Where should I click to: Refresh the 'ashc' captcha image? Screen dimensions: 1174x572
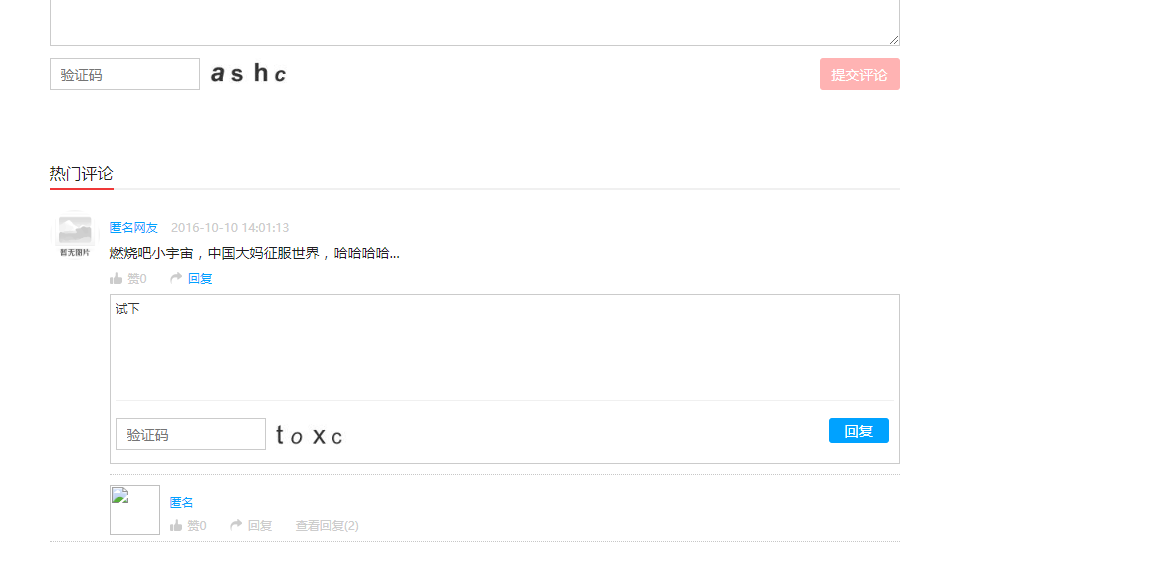pos(249,73)
